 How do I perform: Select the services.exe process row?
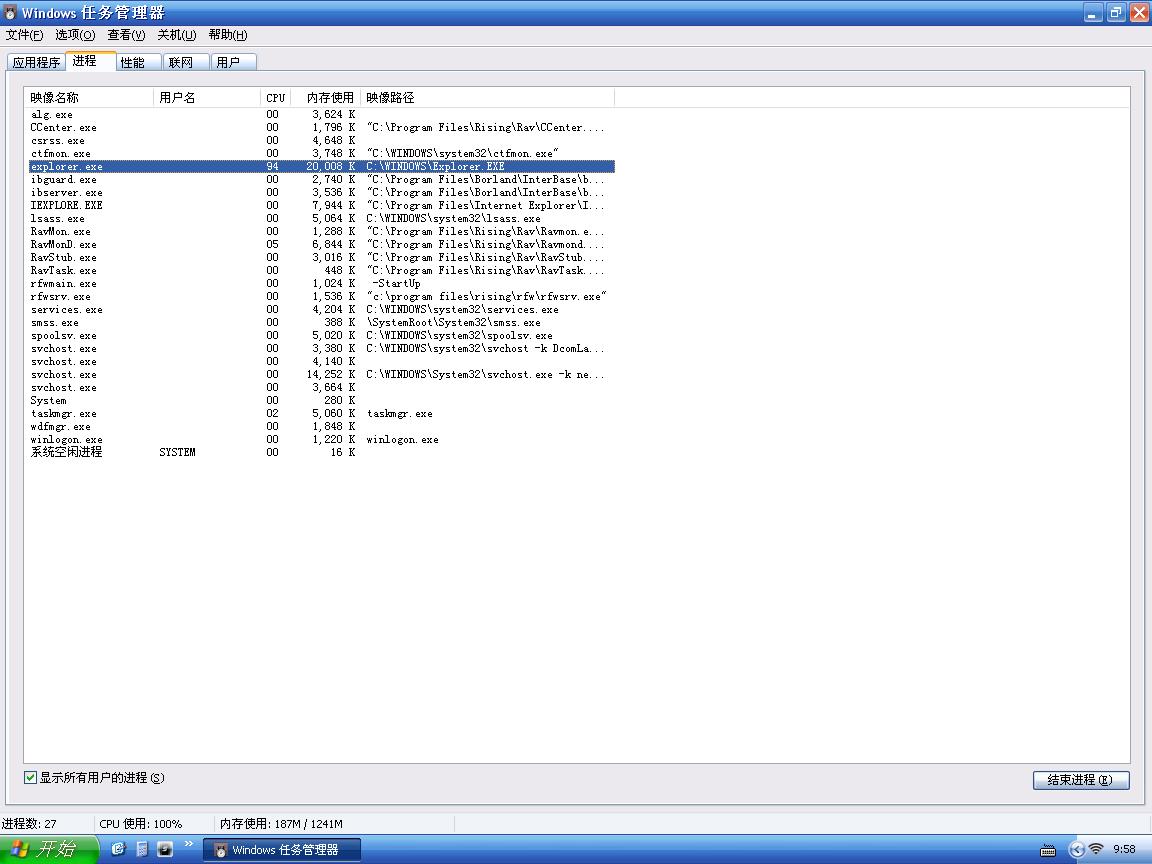pos(322,309)
